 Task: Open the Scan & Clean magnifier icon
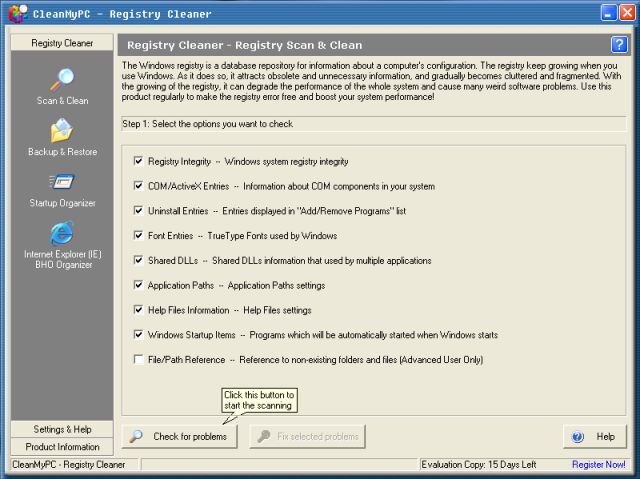coord(62,79)
